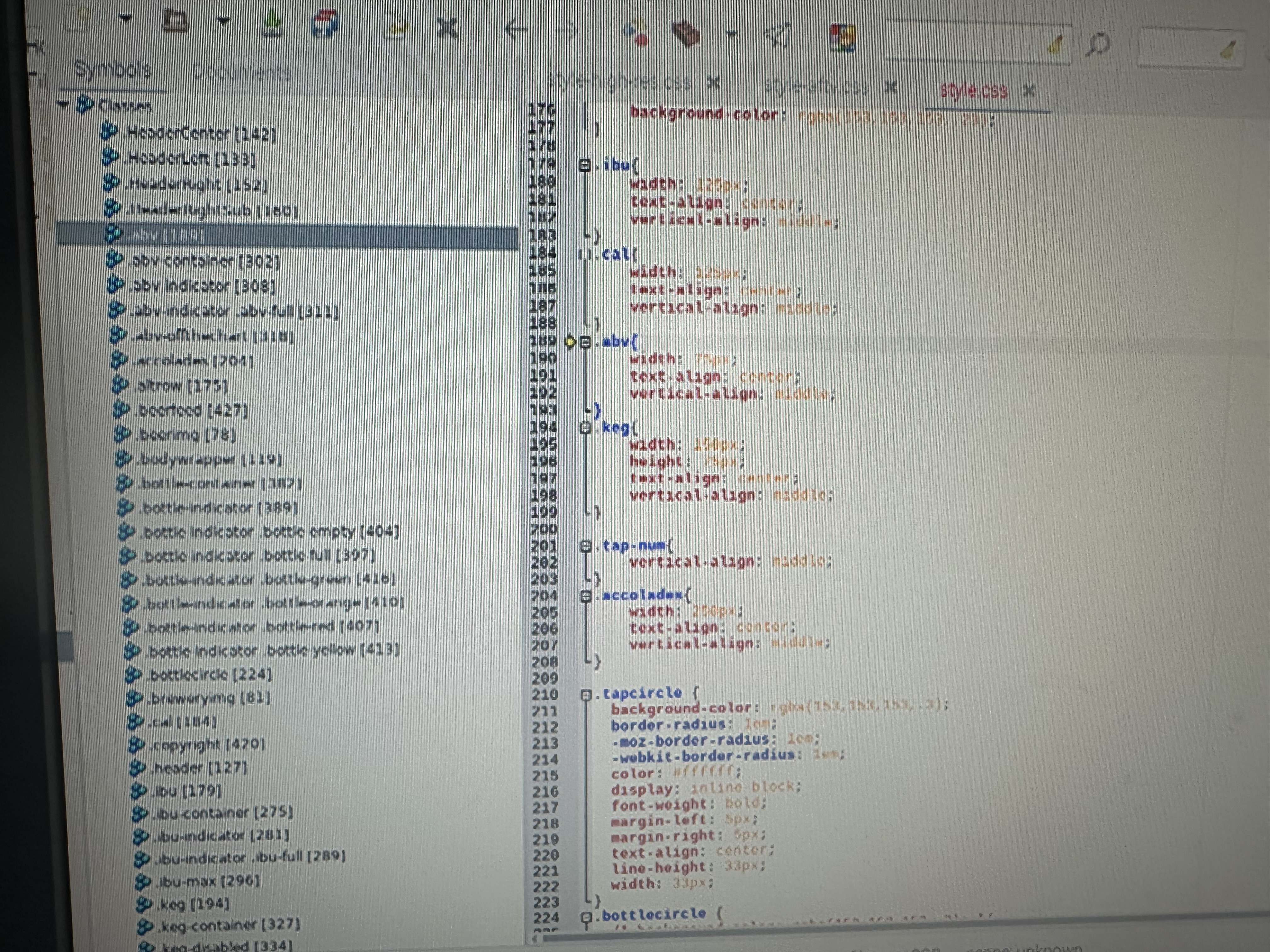
Task: Close the style-aftv.css tab
Action: (890, 88)
